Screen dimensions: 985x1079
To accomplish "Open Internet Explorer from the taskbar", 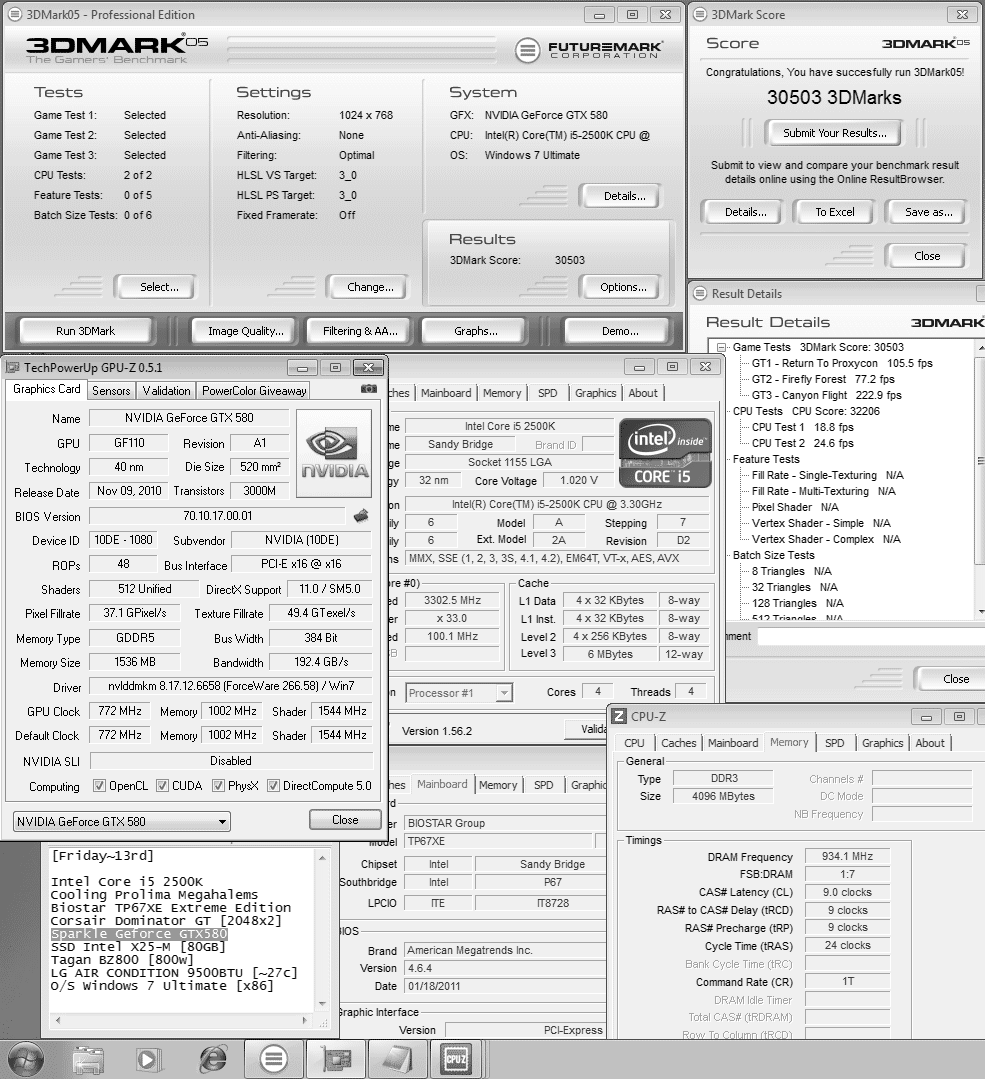I will (213, 1059).
